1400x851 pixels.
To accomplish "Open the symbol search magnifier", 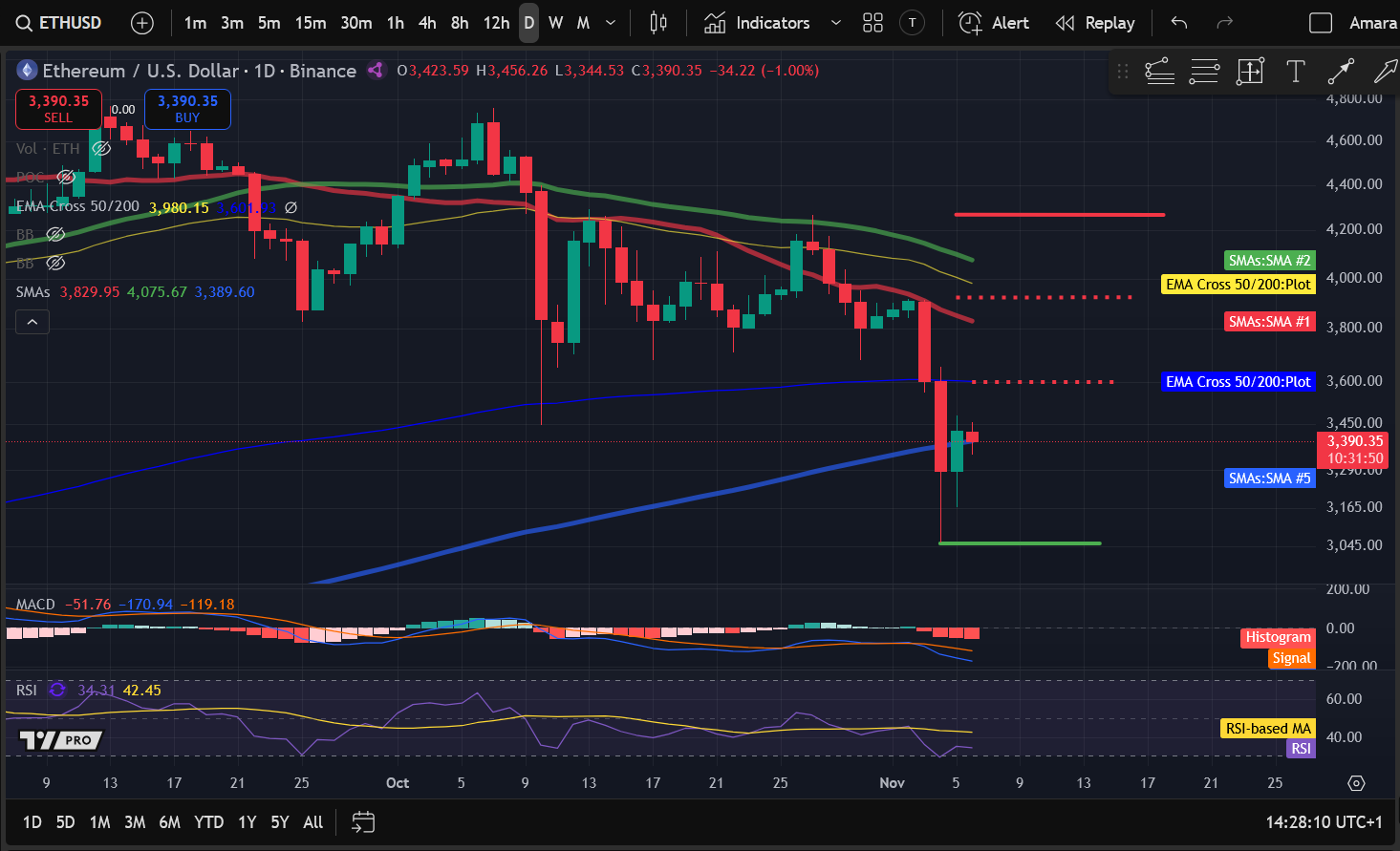I will point(23,22).
